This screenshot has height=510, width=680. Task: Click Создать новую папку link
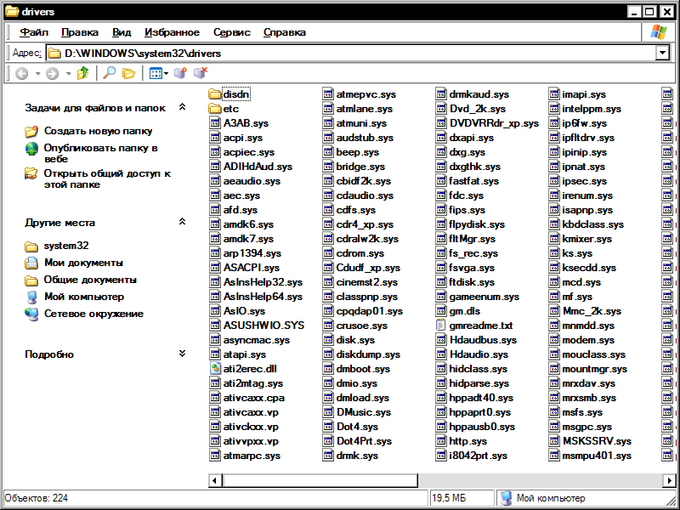(98, 131)
